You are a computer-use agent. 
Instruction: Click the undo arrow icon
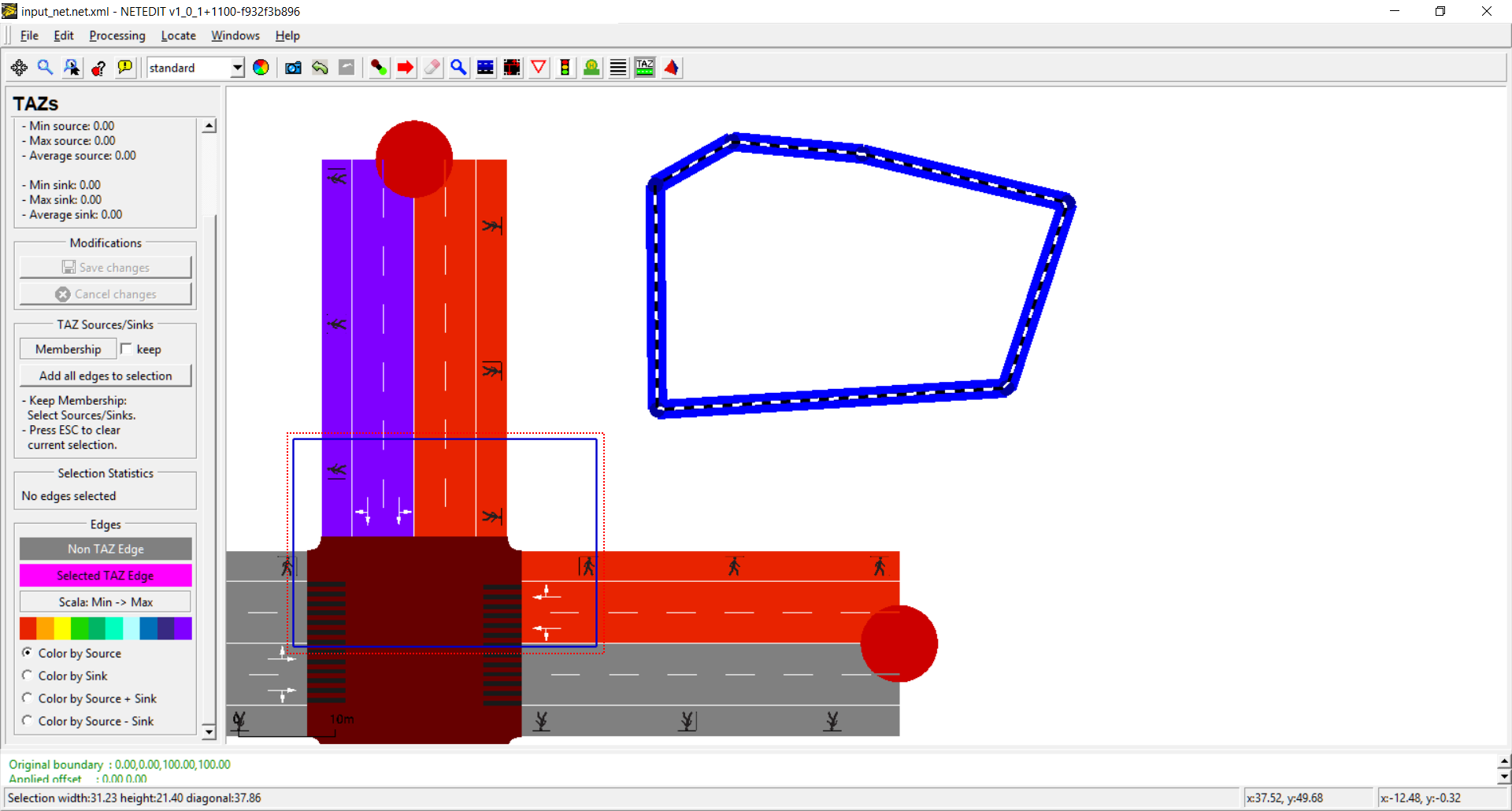pos(320,68)
